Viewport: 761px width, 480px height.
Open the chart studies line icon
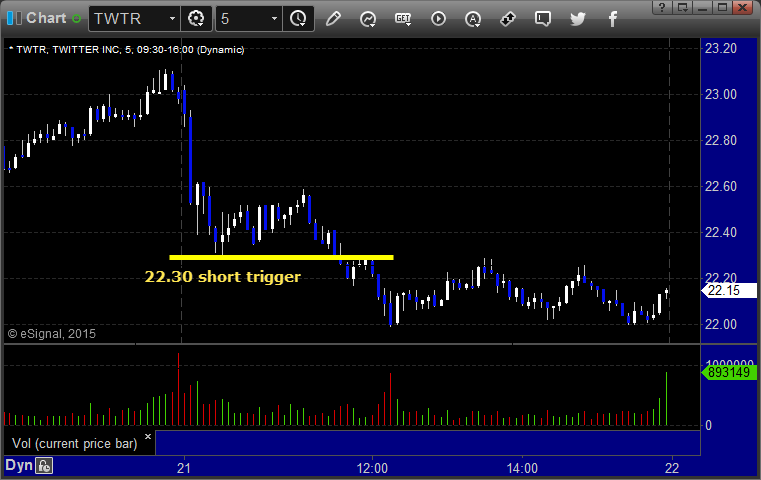368,19
